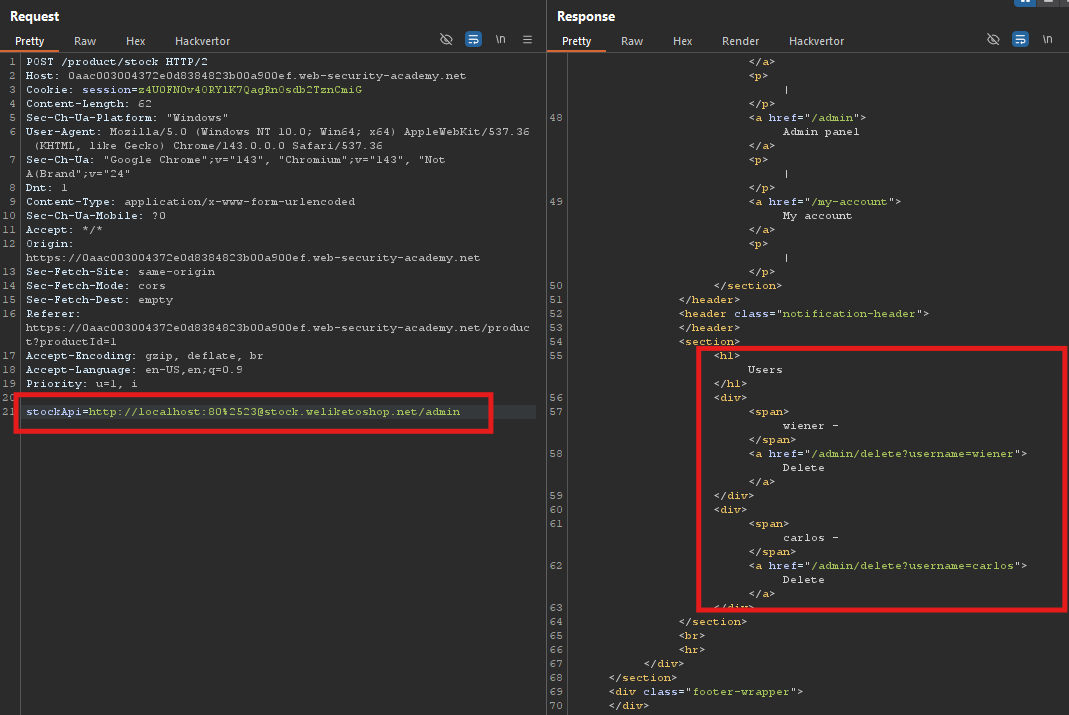Toggle word wrap icon in Request panel
1069x715 pixels.
pyautogui.click(x=473, y=40)
